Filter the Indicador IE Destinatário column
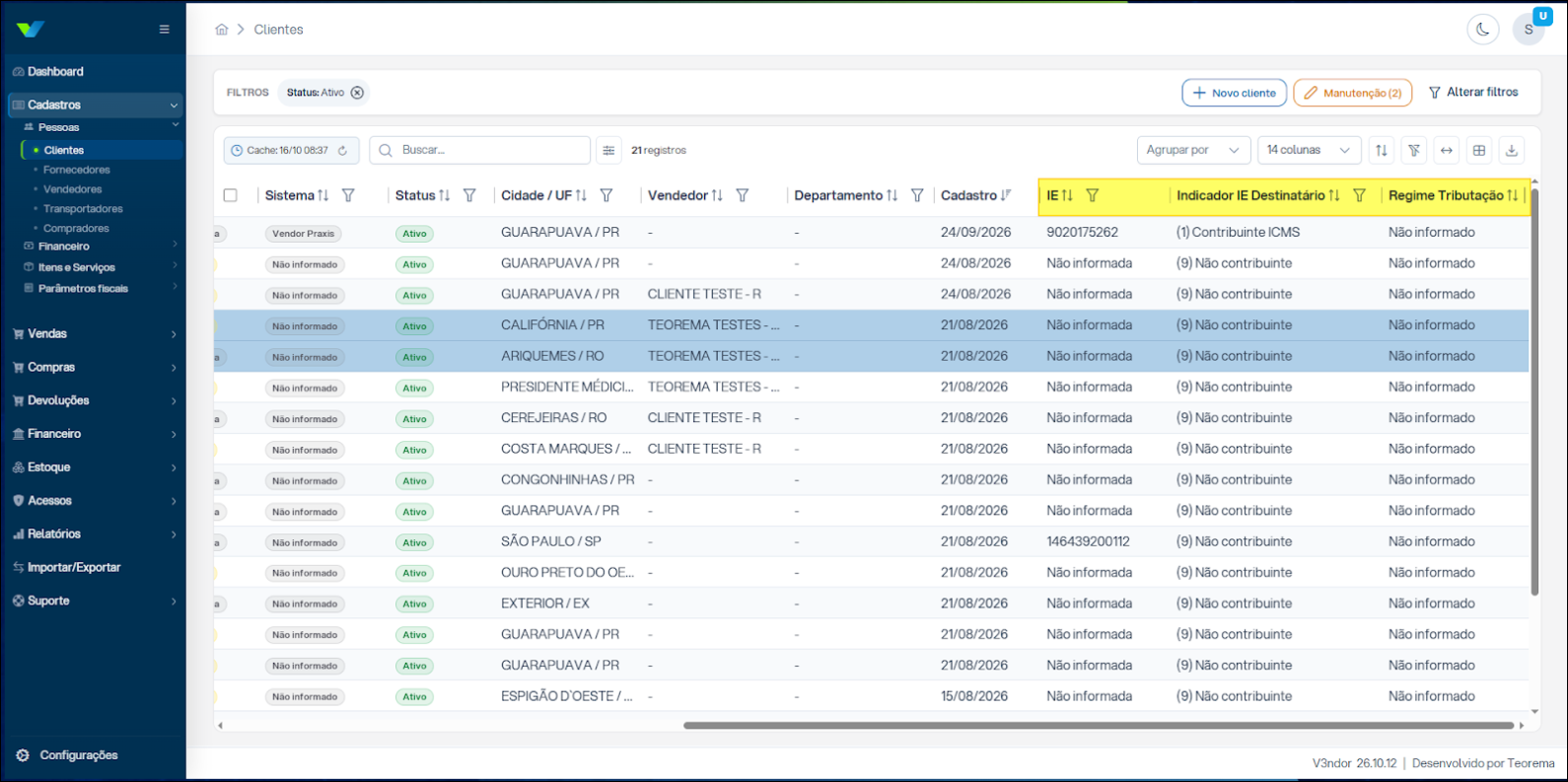Viewport: 1568px width, 782px height. click(1360, 195)
